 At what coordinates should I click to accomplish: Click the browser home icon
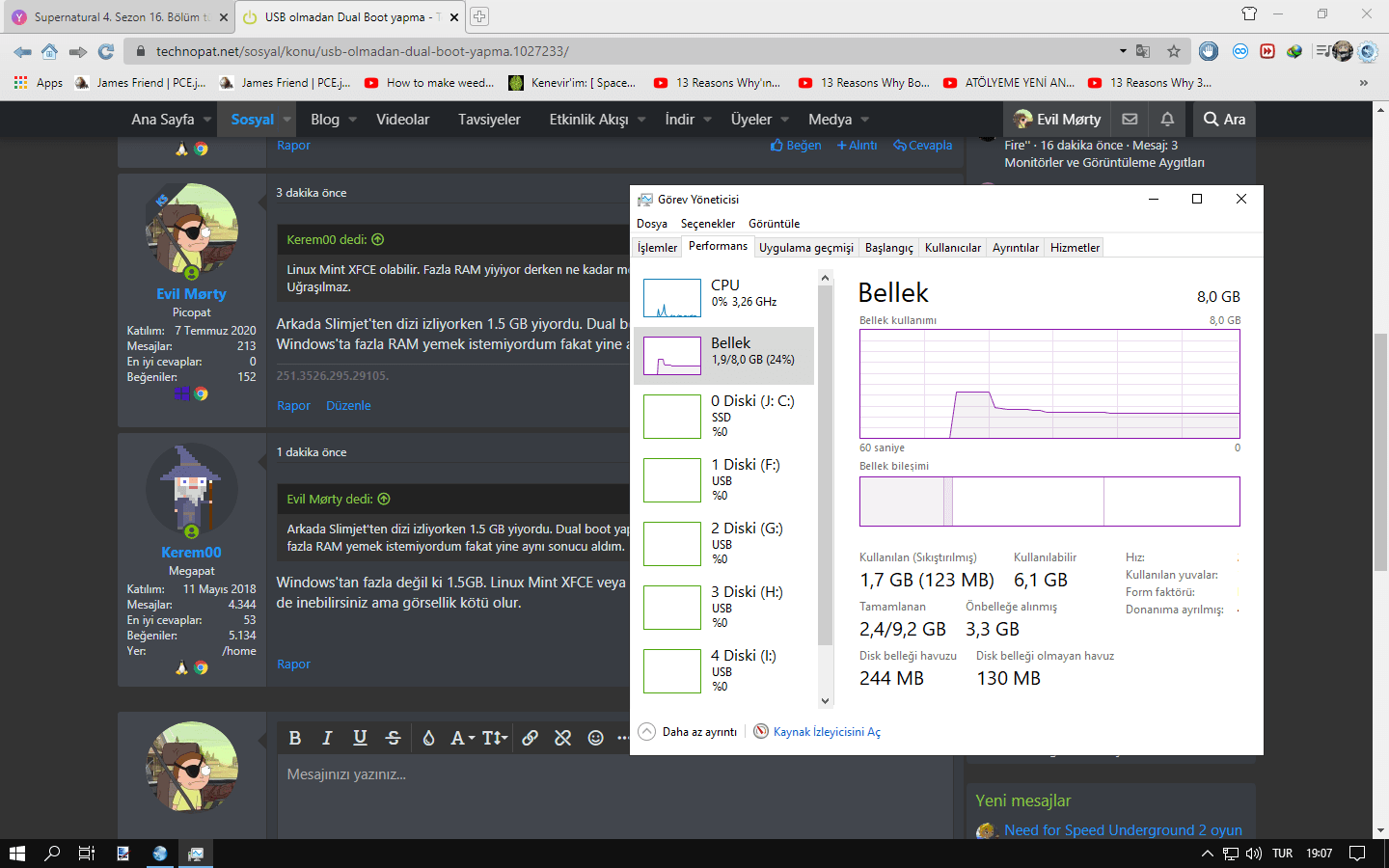(49, 51)
